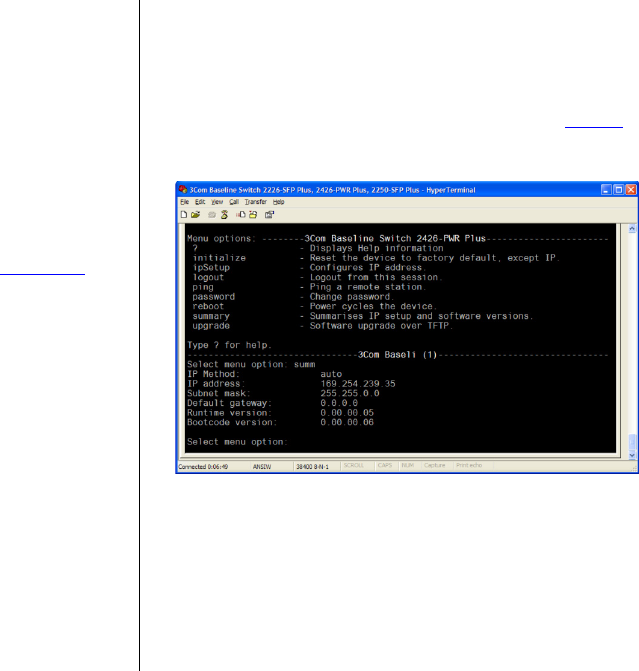Click the 'Connected 0:06:49' status entry

pos(203,466)
